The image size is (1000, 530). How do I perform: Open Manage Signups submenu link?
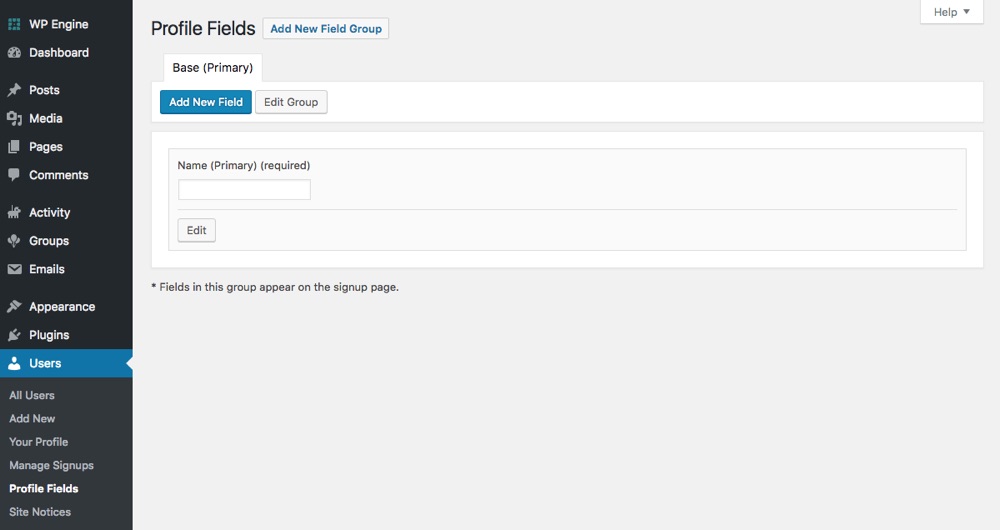pos(51,466)
